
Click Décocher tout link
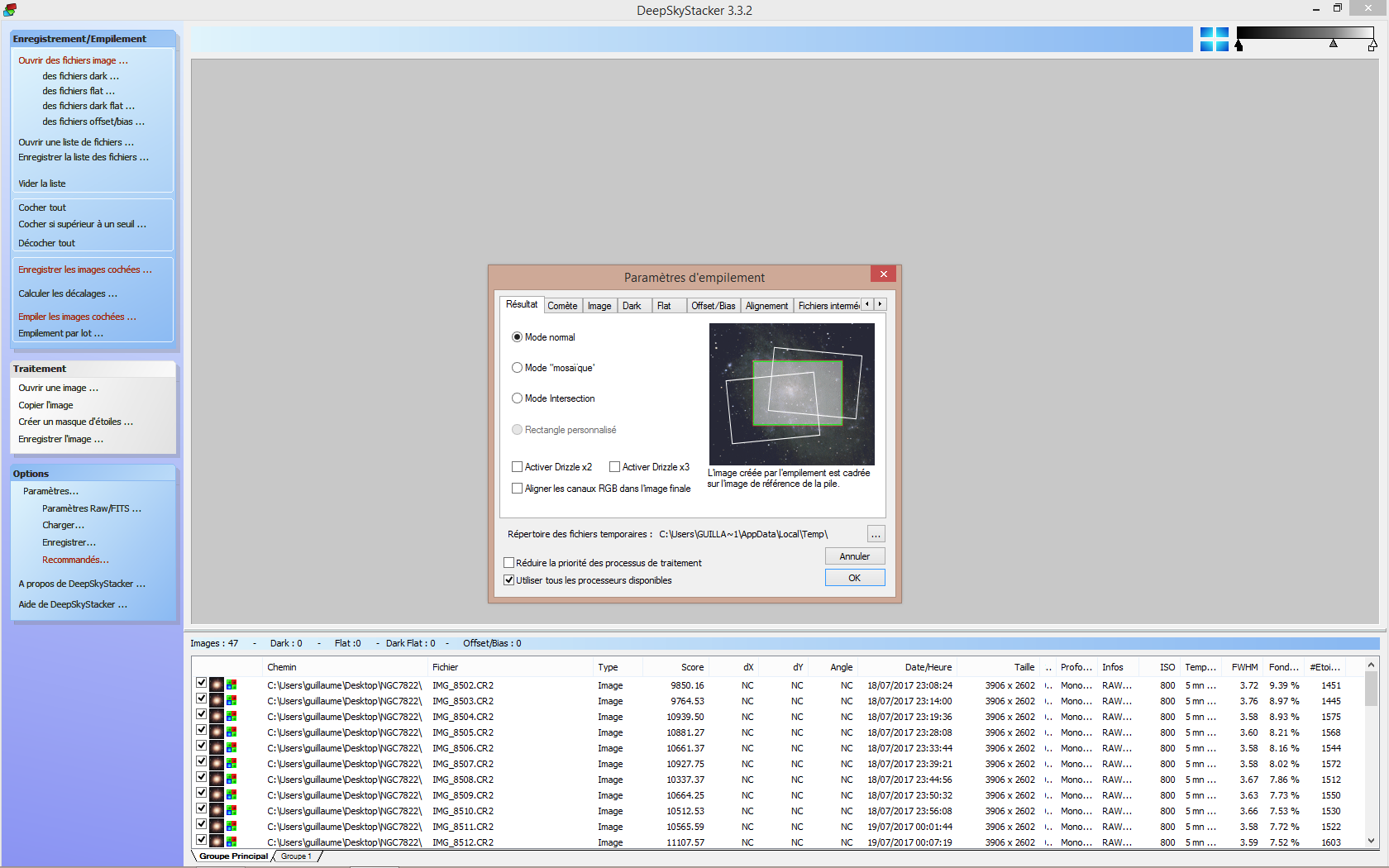(46, 243)
